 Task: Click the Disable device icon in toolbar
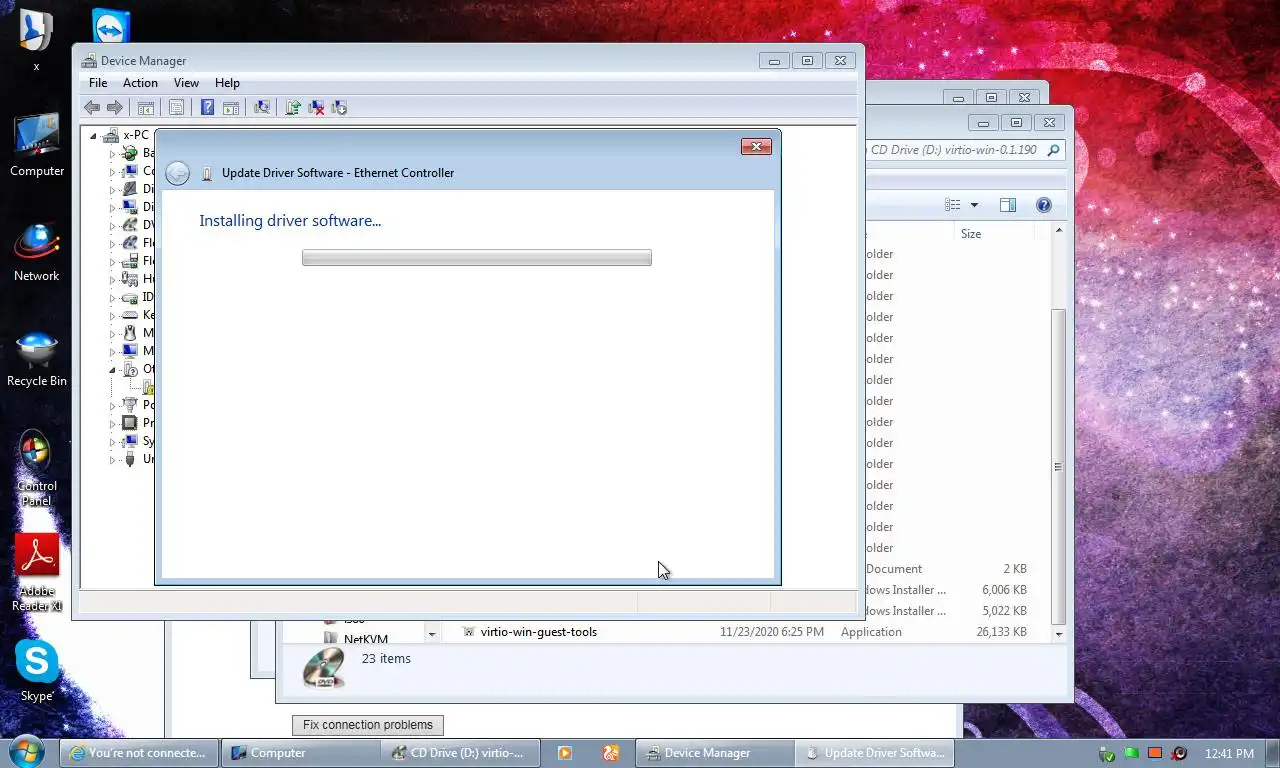pyautogui.click(x=339, y=108)
